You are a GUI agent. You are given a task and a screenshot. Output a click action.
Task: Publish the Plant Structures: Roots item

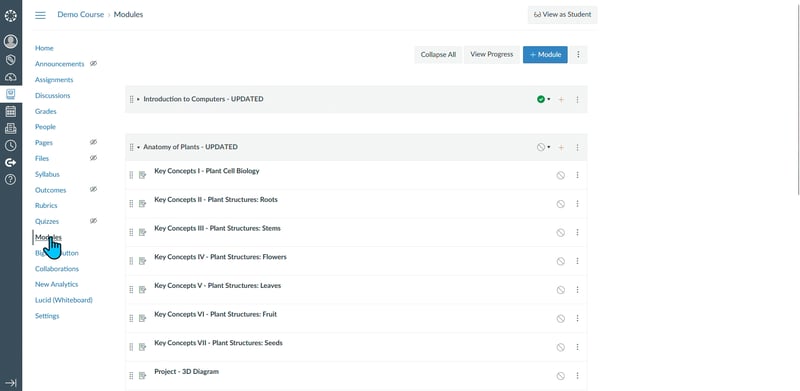point(560,204)
